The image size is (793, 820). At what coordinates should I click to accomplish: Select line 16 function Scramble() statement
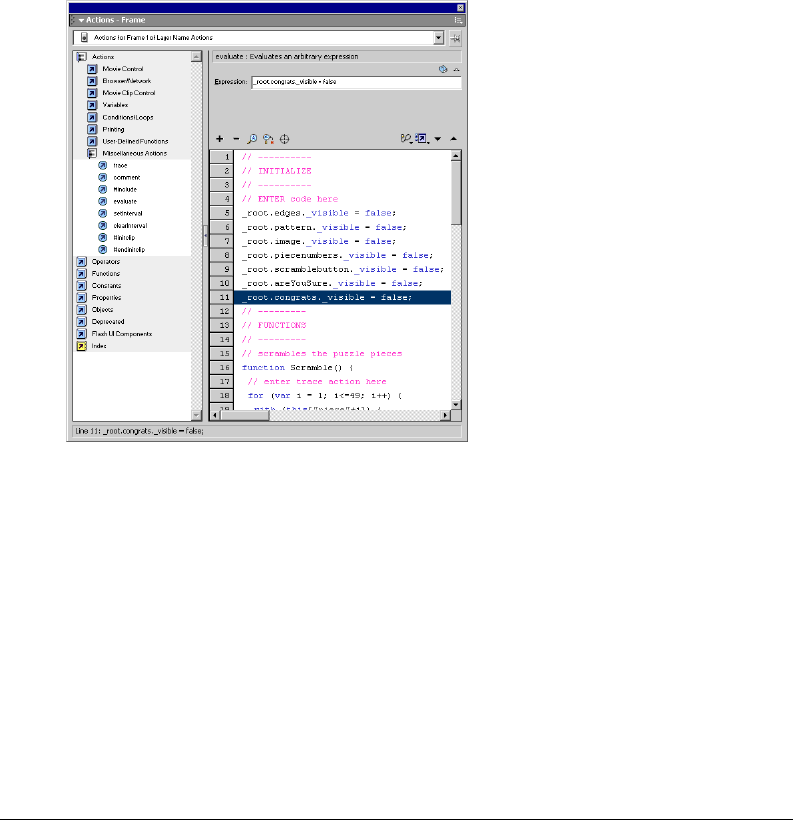click(x=298, y=368)
